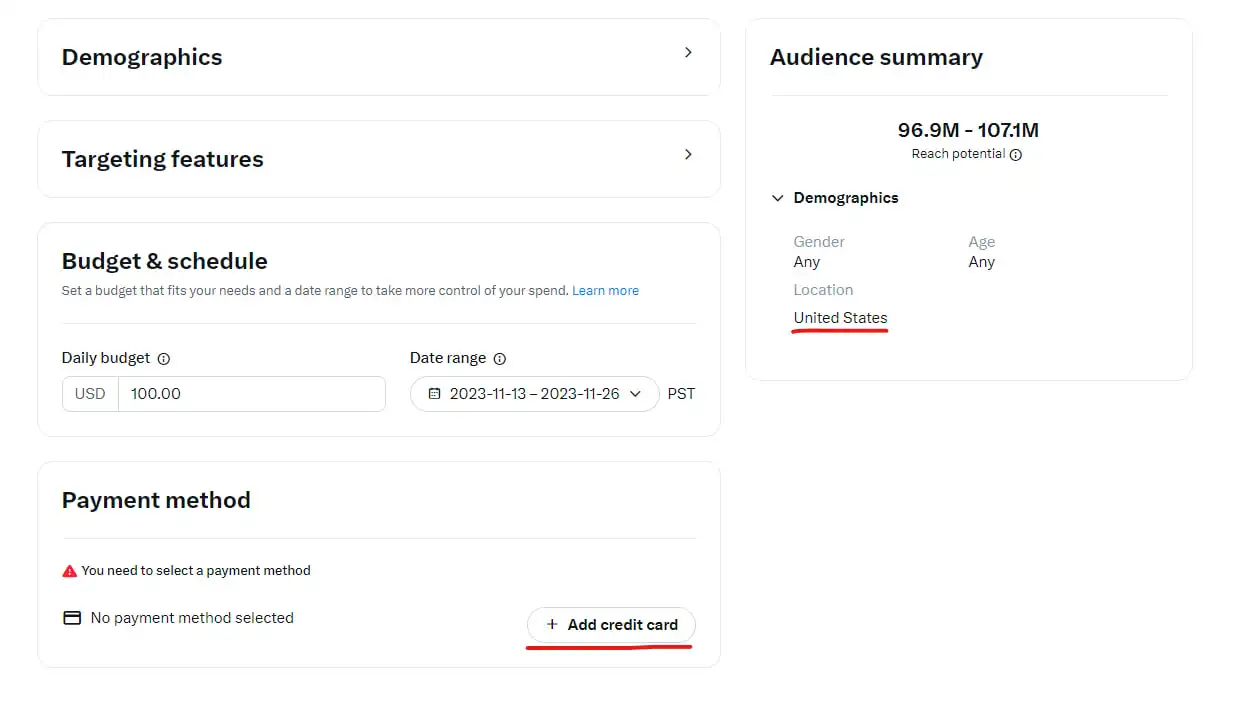Click the red payment warning icon

(69, 571)
